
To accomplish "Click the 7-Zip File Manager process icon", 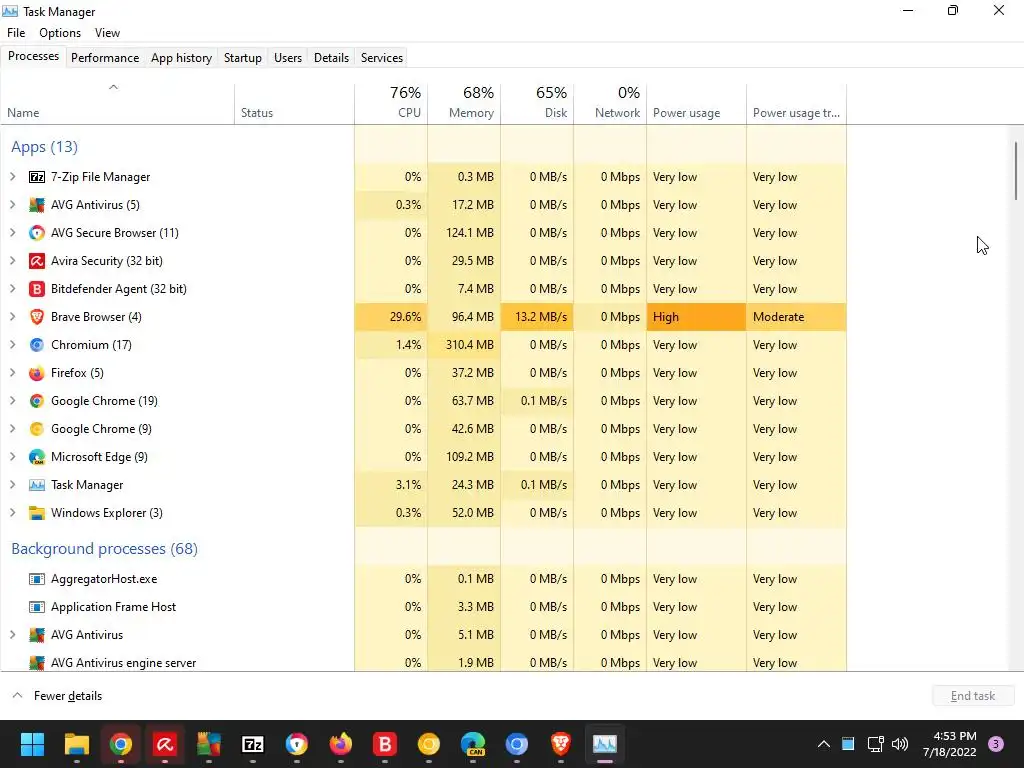I will pyautogui.click(x=37, y=177).
